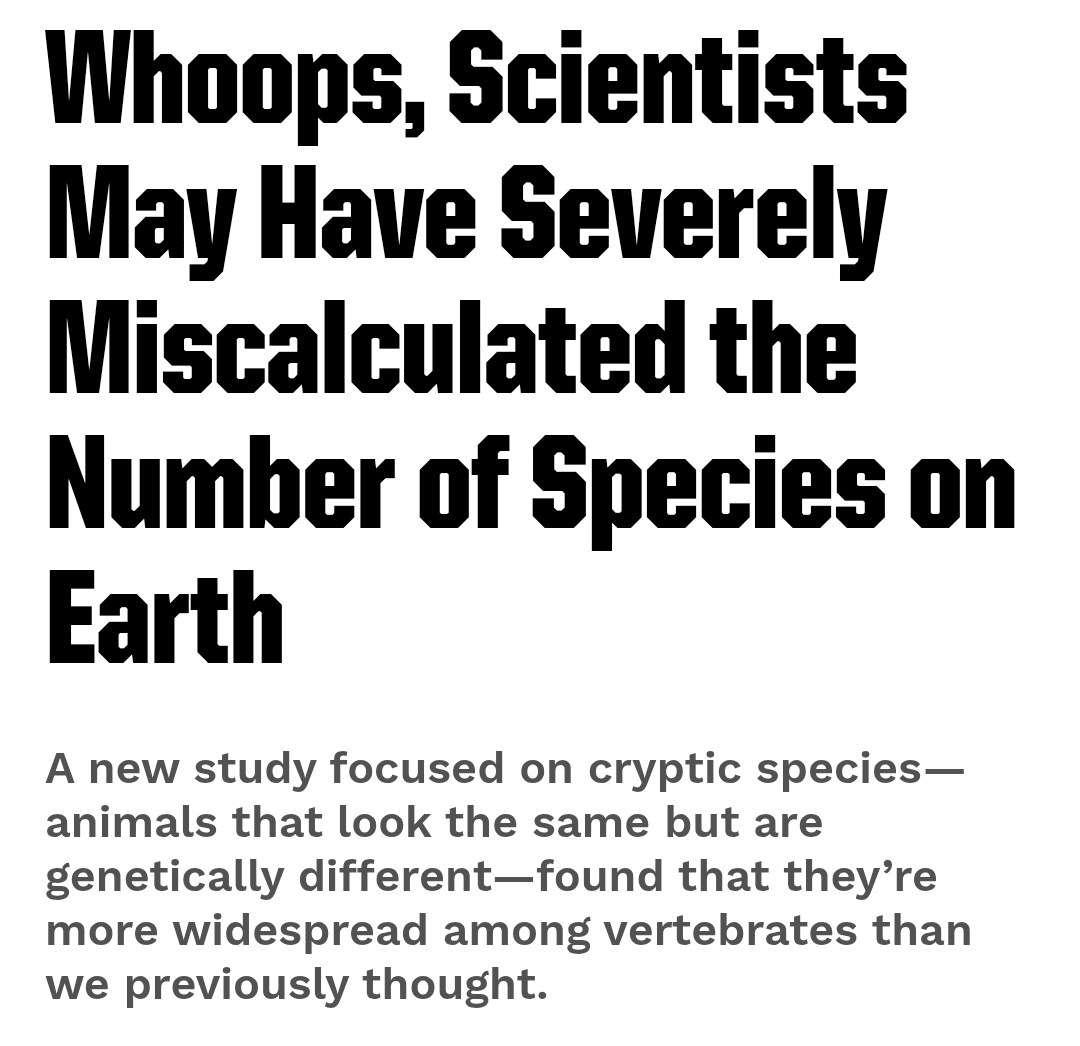Click the word "focused" in the subheading
The height and width of the screenshot is (1046, 1080).
tap(417, 769)
